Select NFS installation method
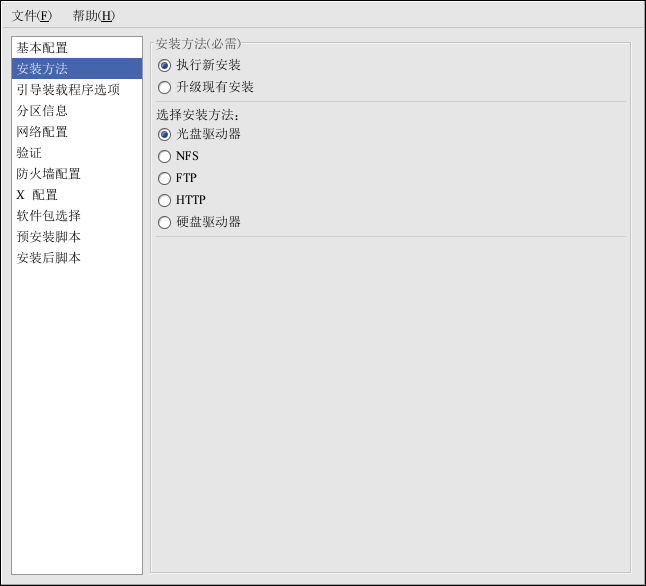This screenshot has width=646, height=586. coord(164,156)
